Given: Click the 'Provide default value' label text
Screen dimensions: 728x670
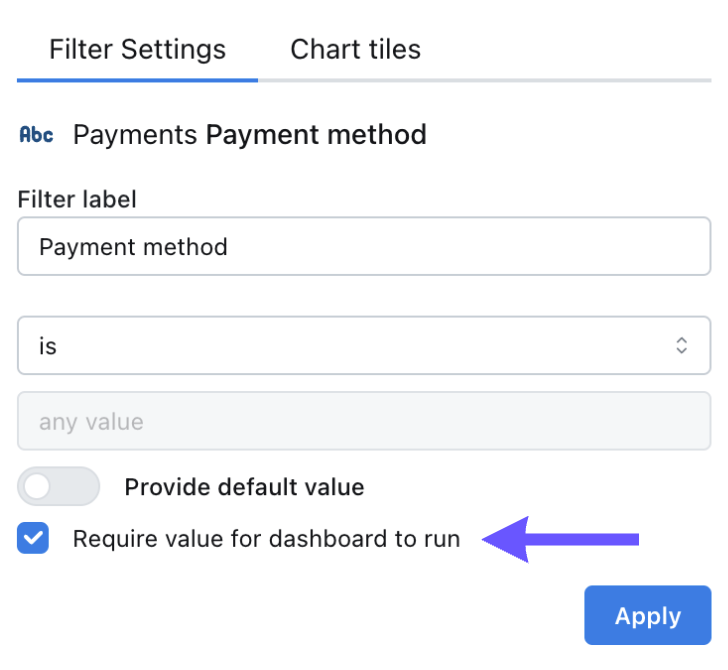Looking at the screenshot, I should click(x=244, y=487).
